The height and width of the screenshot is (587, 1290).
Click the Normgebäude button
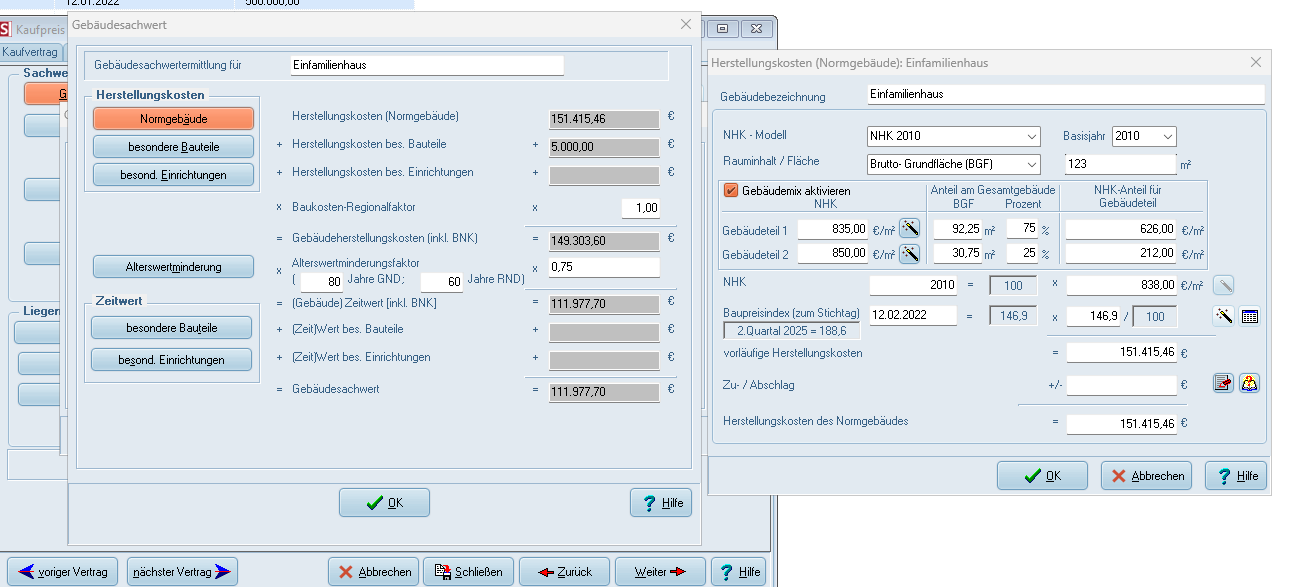173,118
